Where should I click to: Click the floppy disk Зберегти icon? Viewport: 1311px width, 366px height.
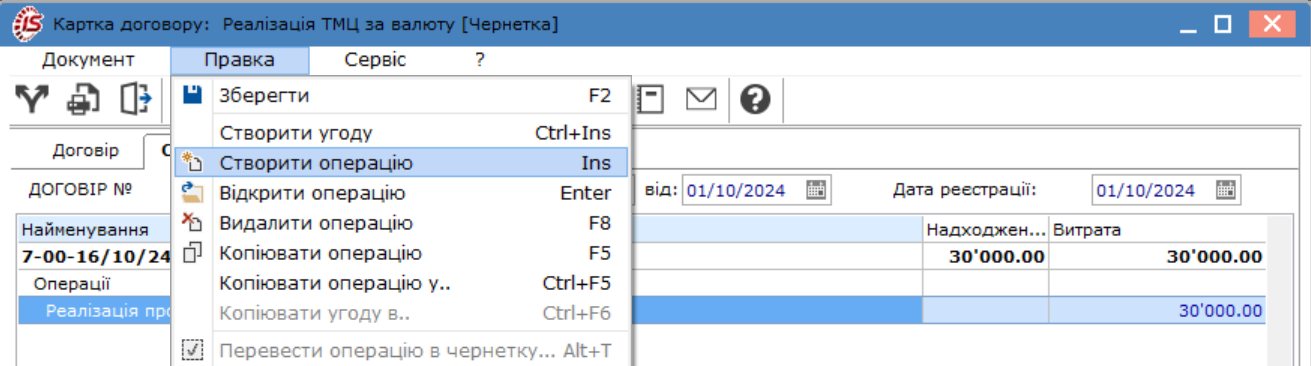pos(193,96)
